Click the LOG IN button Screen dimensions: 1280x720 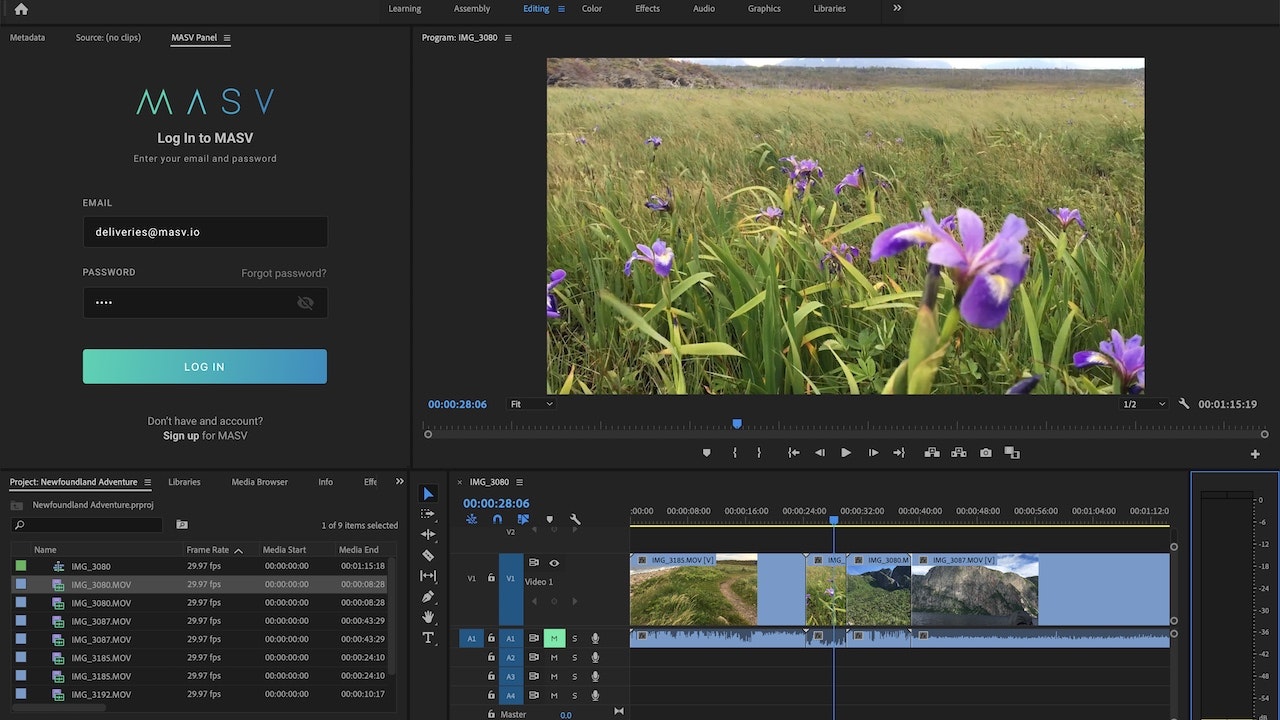pos(204,366)
